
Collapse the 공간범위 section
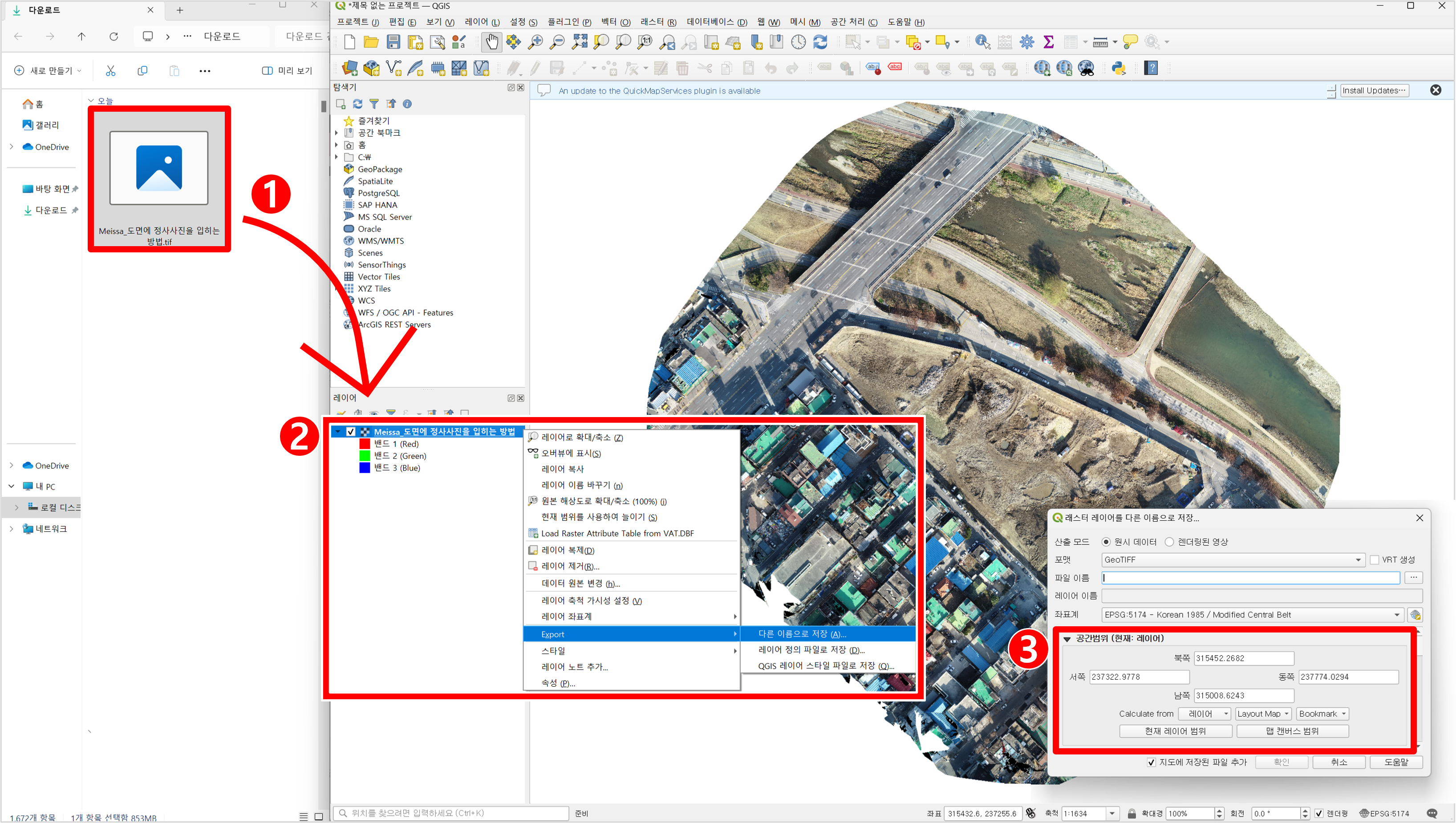1067,639
